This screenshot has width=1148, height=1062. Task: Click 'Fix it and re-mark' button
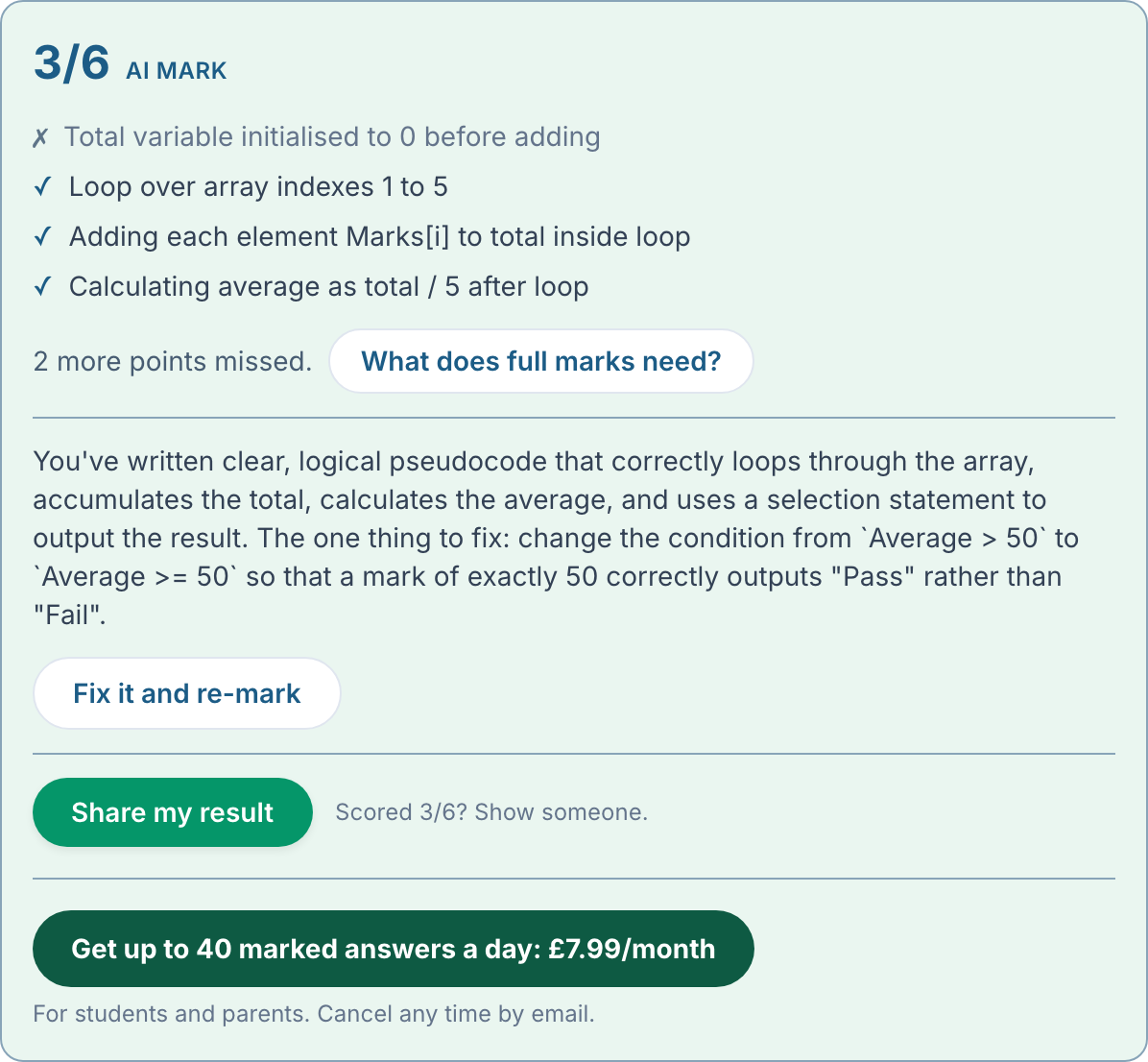pos(187,693)
